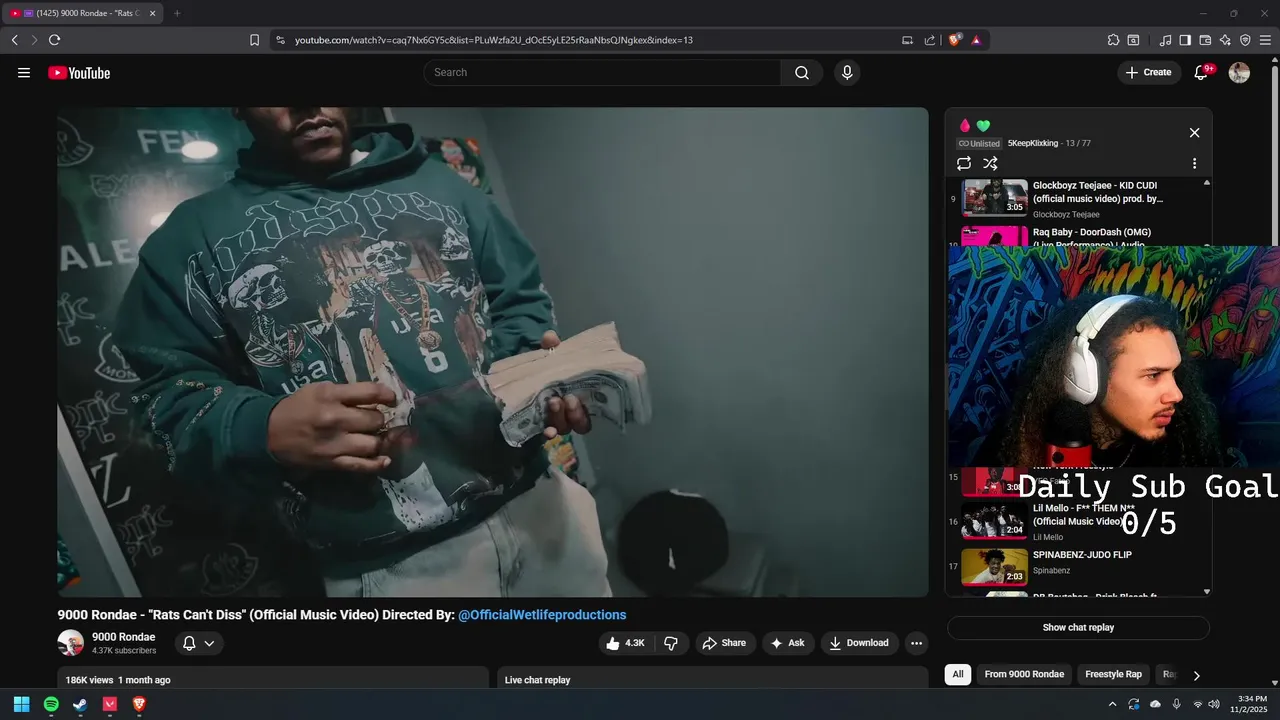The height and width of the screenshot is (720, 1280).
Task: Share this page from address bar
Action: pos(930,40)
